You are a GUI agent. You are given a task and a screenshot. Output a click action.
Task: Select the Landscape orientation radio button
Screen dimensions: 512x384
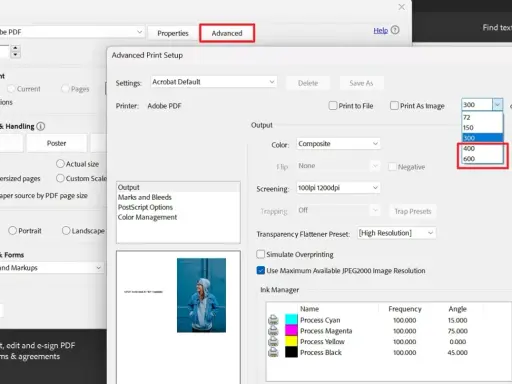(66, 231)
